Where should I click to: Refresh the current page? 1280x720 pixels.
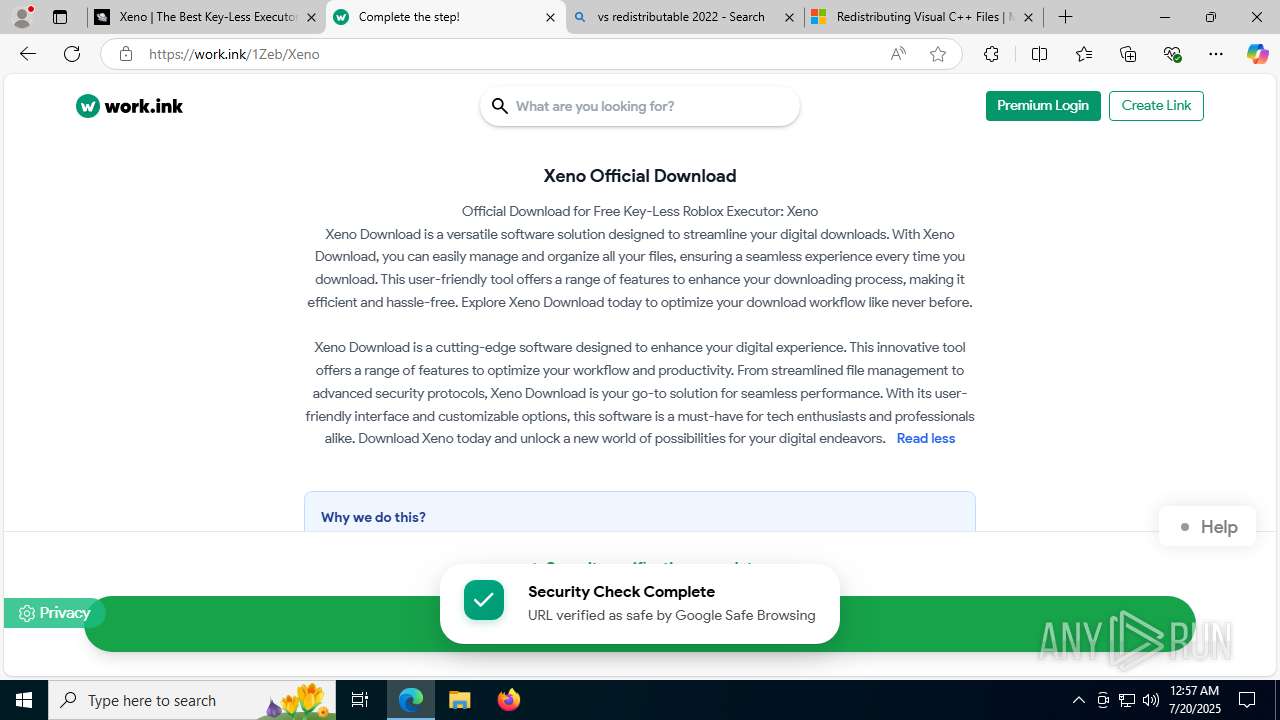point(72,54)
